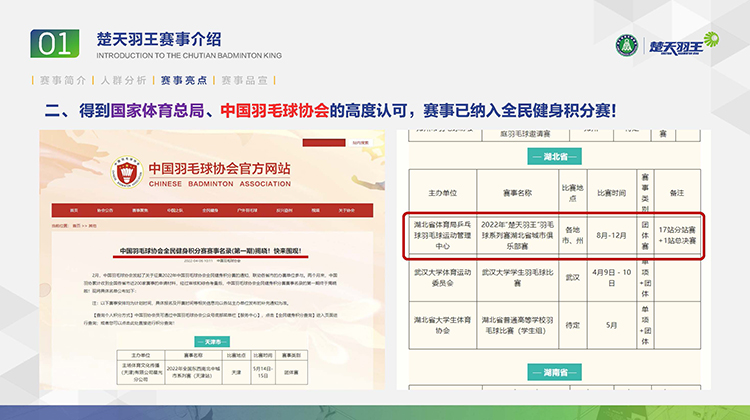Click the 各地市、州 location cell
The image size is (750, 420).
point(573,235)
